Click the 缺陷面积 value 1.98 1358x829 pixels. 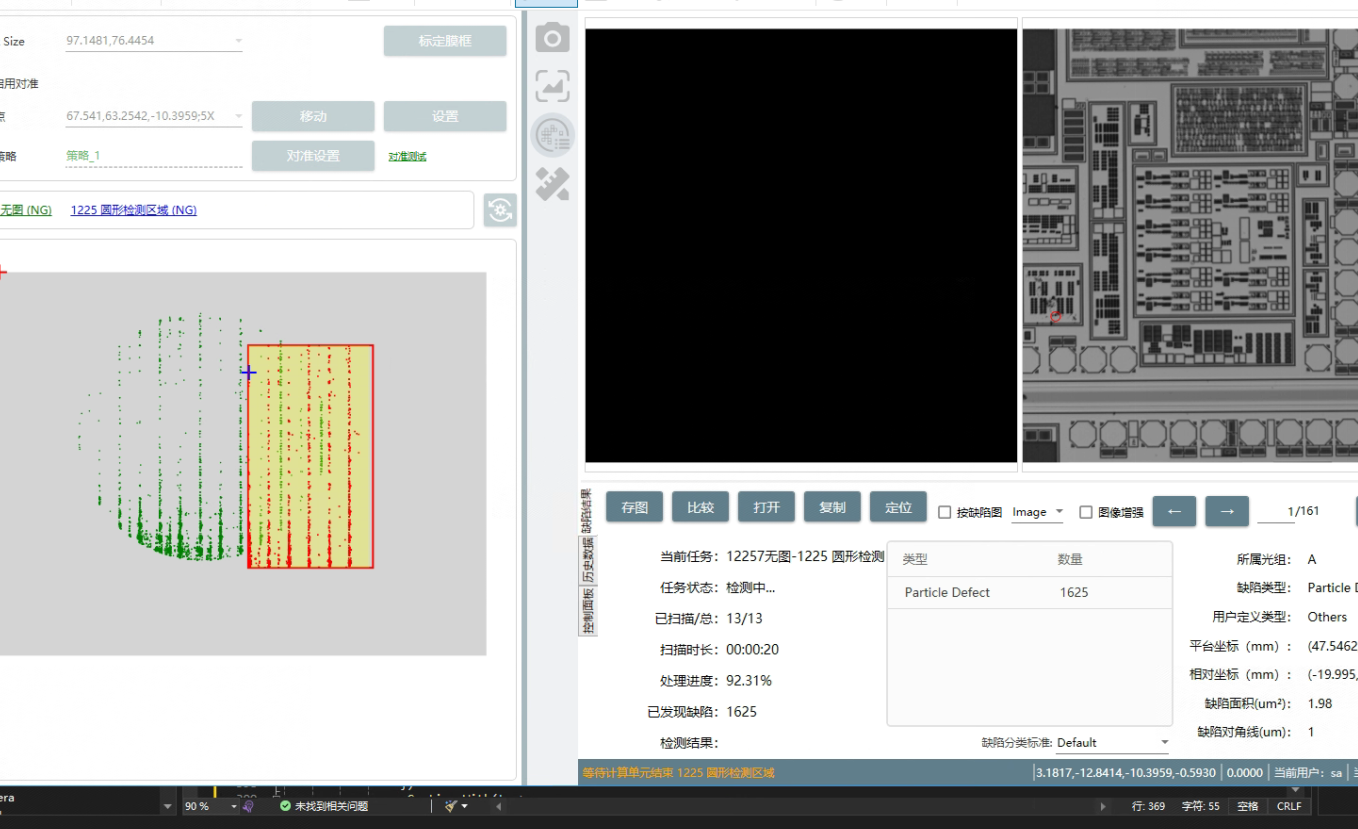pos(1320,704)
